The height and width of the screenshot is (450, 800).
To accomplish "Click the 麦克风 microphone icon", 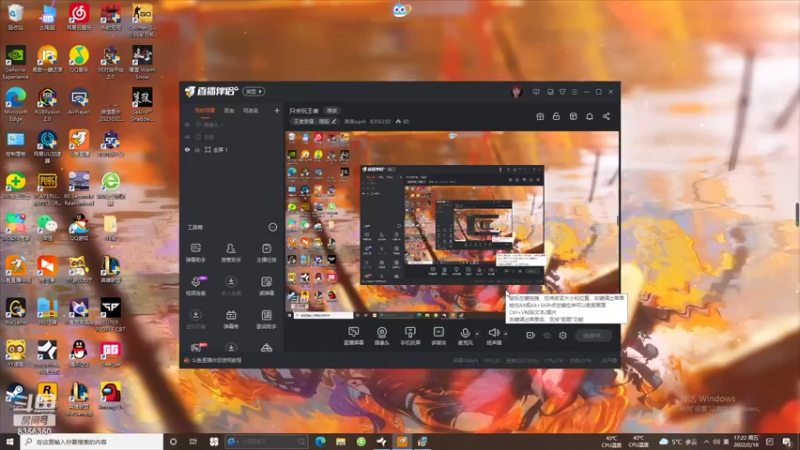I will (x=465, y=333).
